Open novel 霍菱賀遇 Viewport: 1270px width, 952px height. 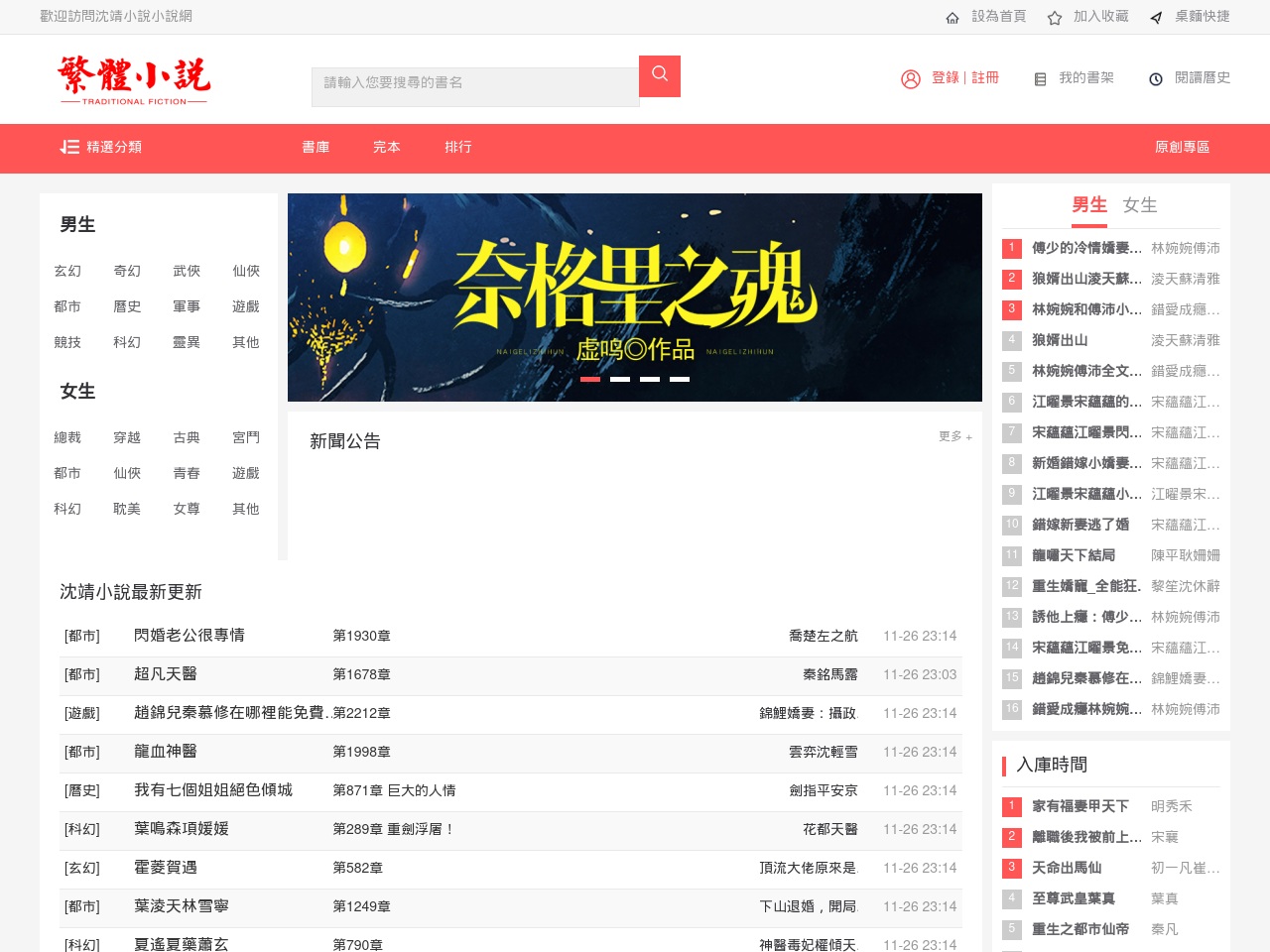click(166, 868)
